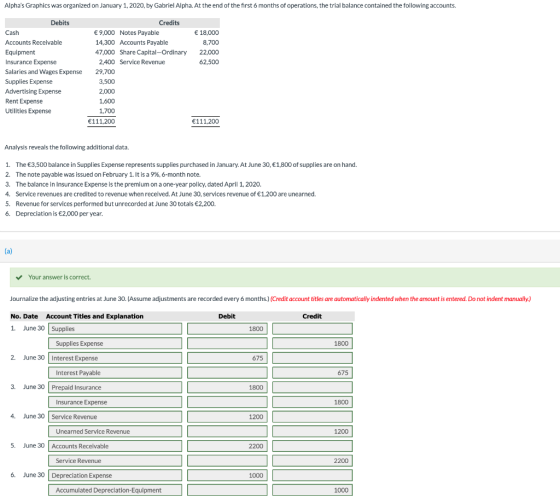
Task: Click the green correct-answer checkmark icon
Action: (19, 277)
